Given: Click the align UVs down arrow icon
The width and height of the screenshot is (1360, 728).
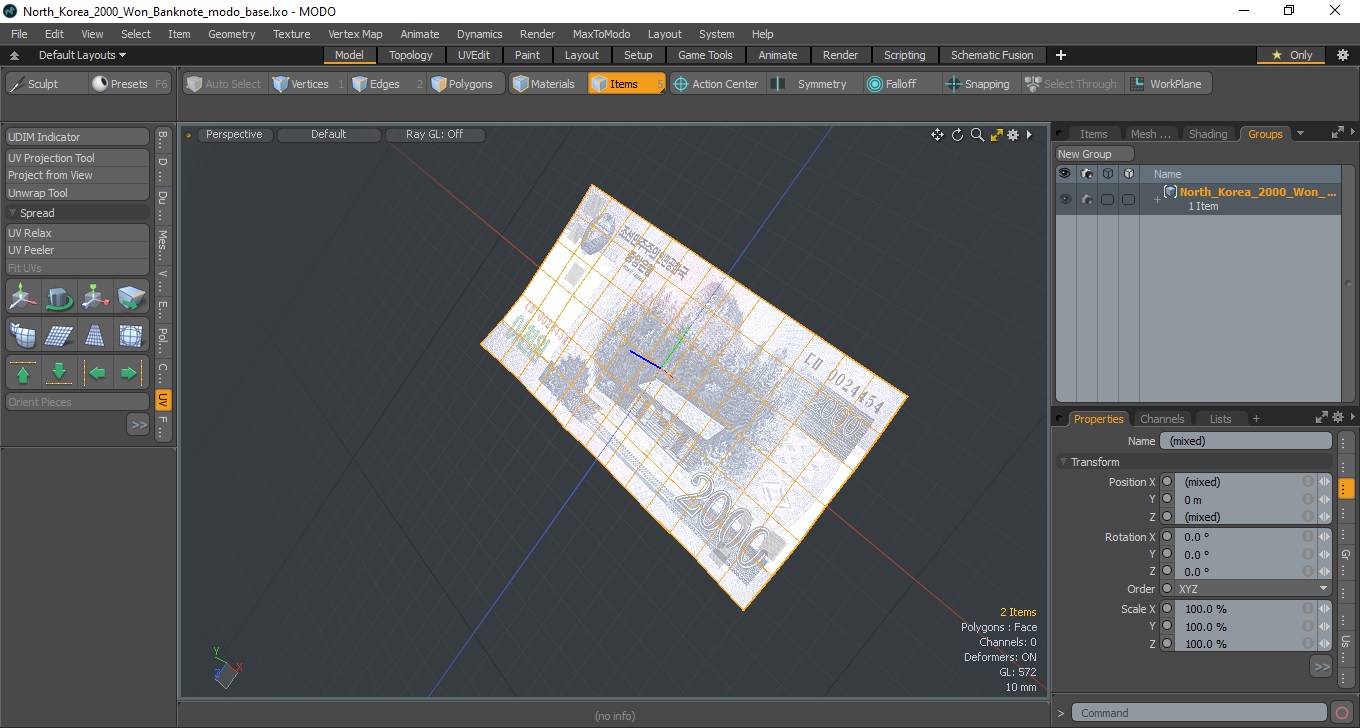Looking at the screenshot, I should 59,373.
